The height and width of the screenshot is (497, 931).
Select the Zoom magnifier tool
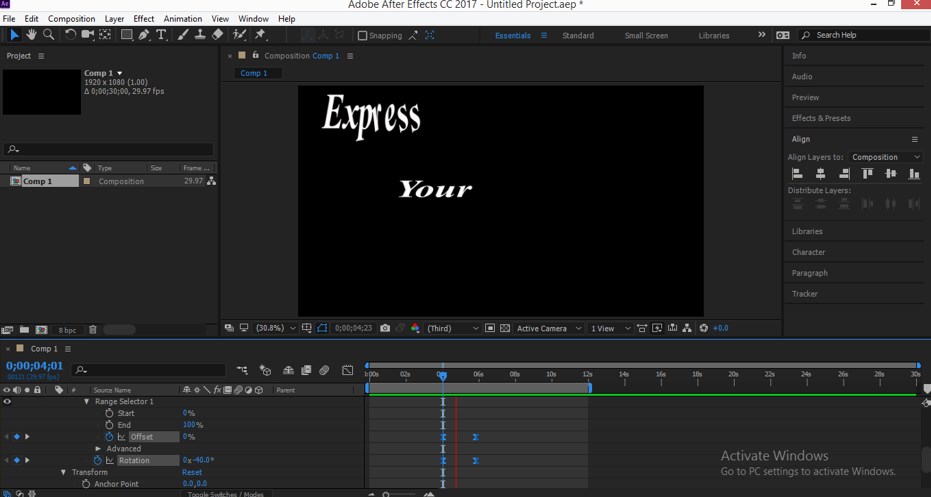(x=49, y=35)
